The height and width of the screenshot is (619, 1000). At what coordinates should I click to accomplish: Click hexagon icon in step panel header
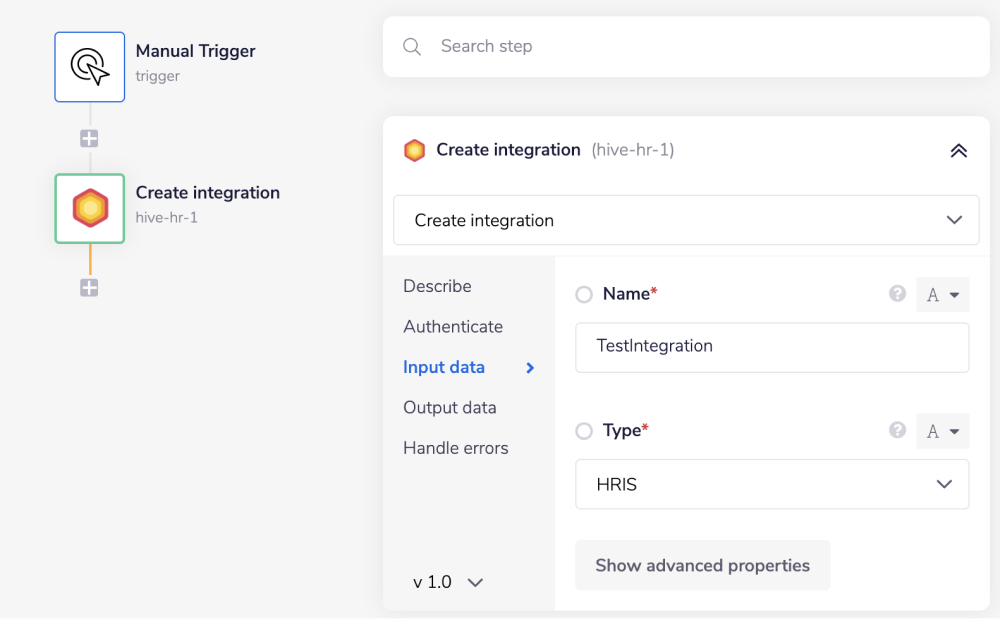tap(414, 151)
